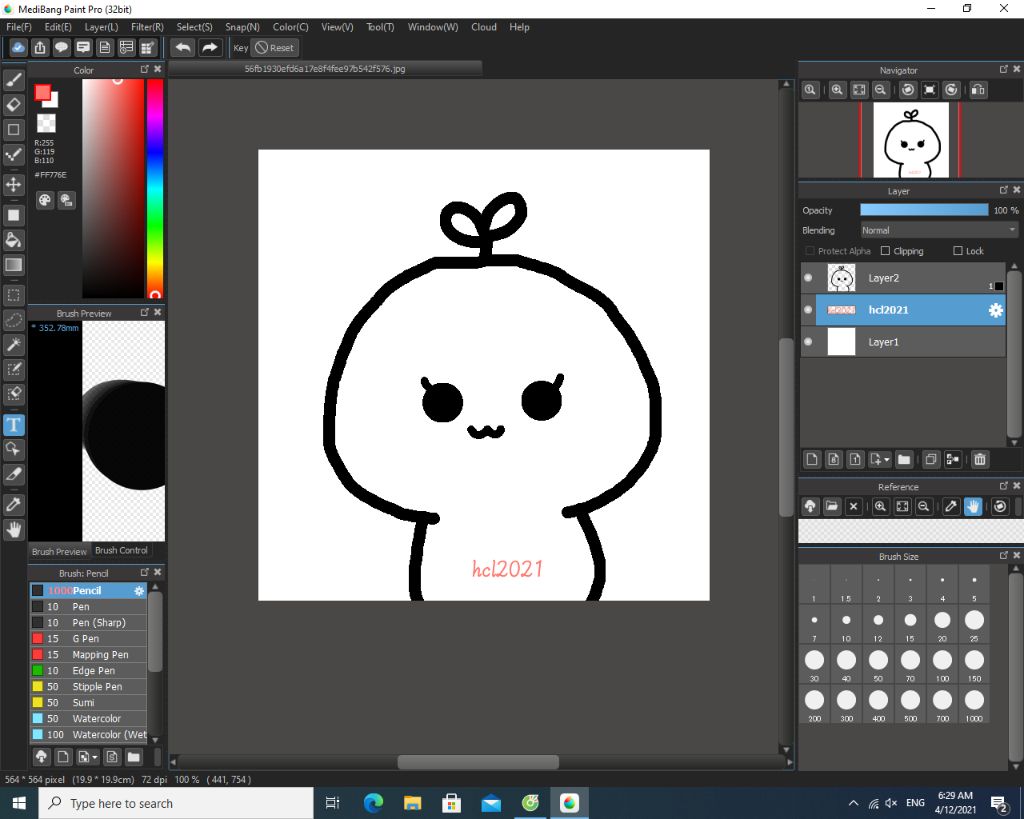Viewport: 1024px width, 819px height.
Task: Enable the Clipping checkbox
Action: [885, 251]
